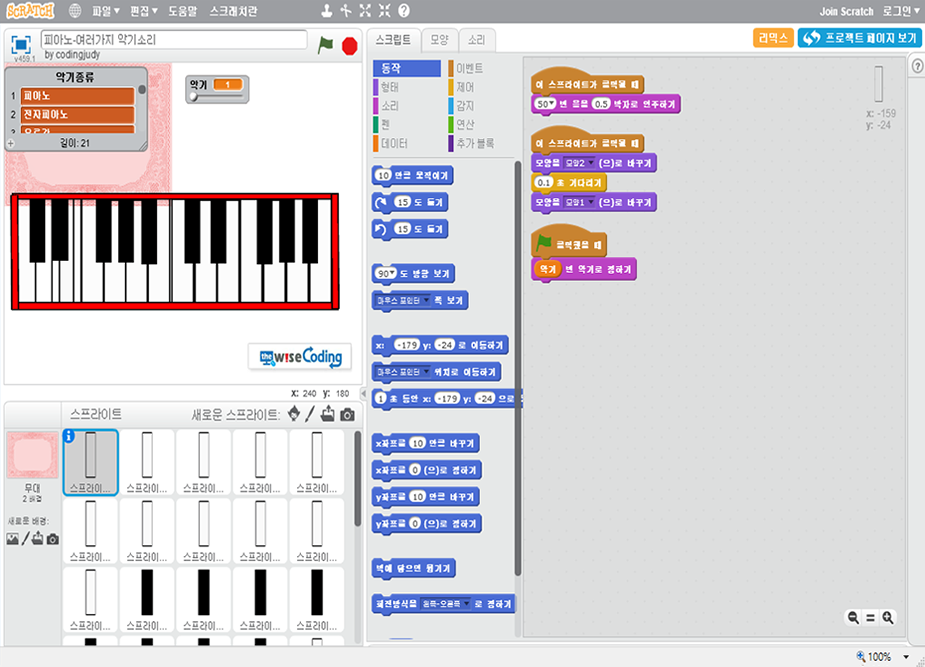Click the Join Scratch link
925x667 pixels.
(846, 11)
